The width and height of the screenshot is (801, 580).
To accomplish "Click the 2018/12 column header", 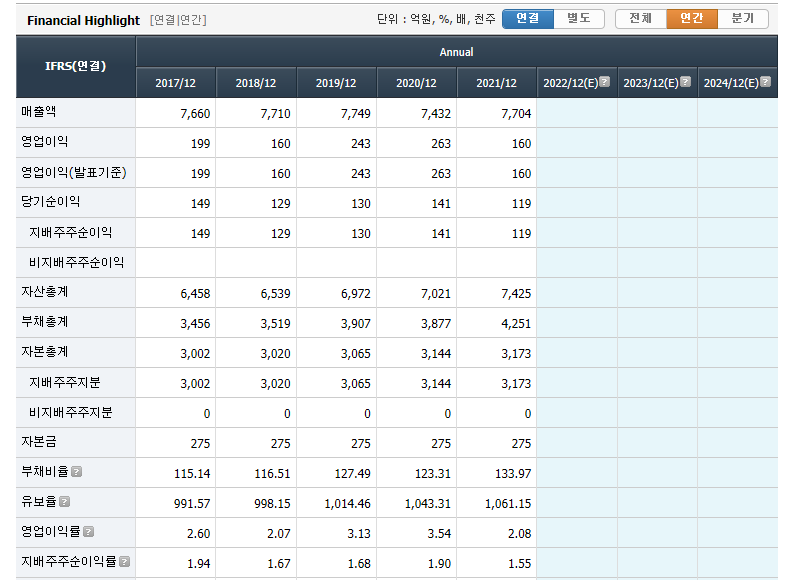I will click(256, 83).
